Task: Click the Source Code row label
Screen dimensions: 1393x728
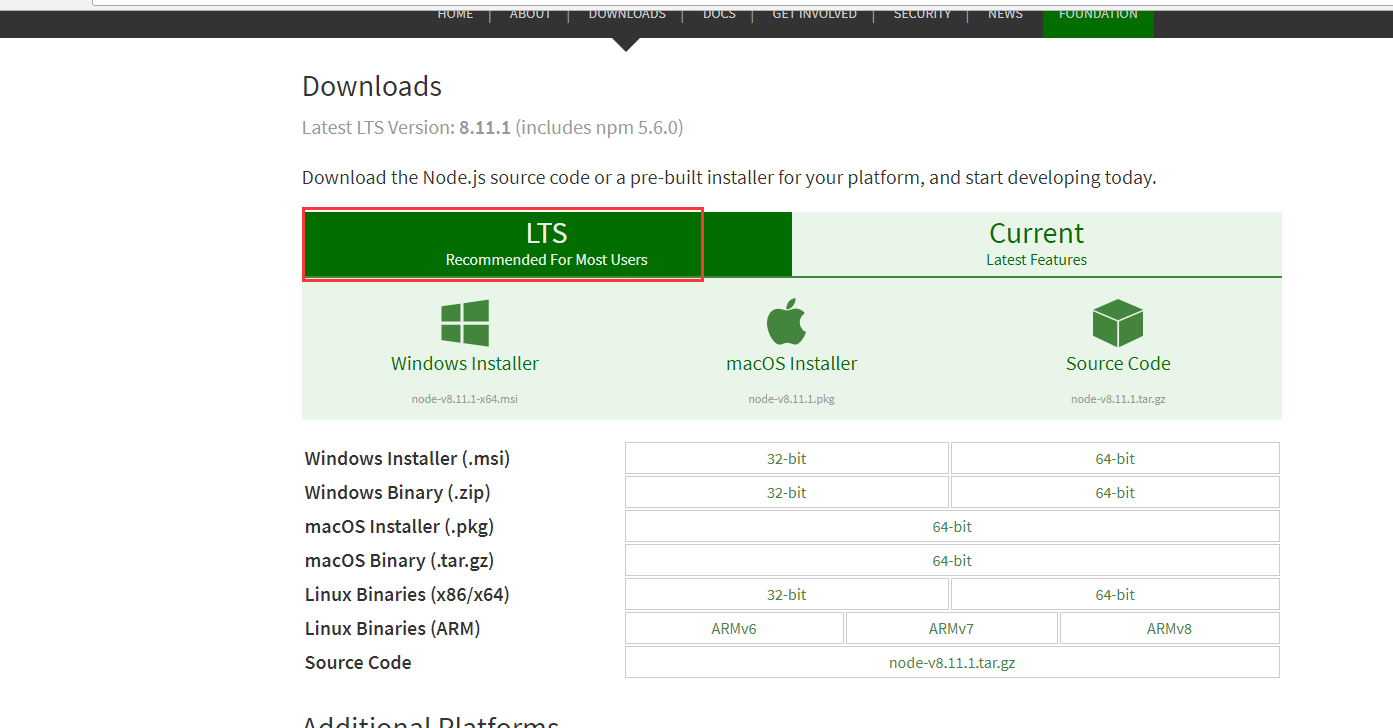Action: point(358,662)
